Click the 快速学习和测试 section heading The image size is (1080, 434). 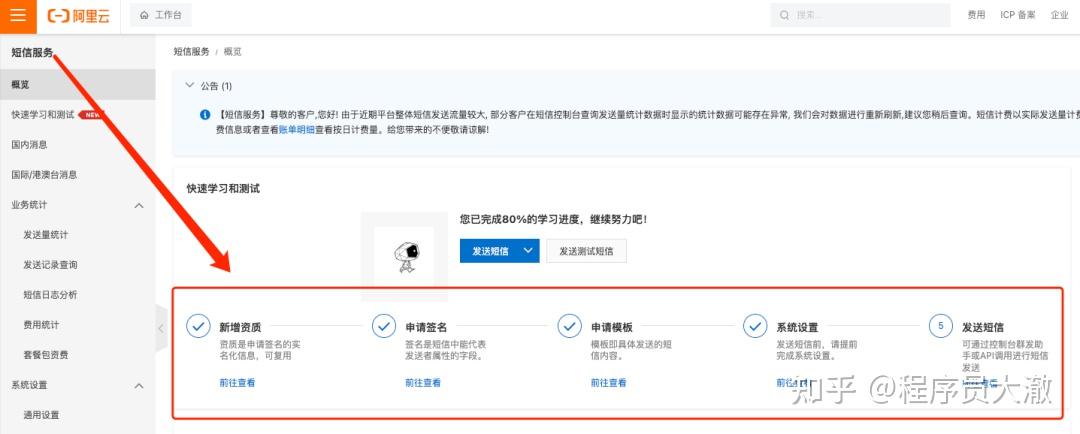pyautogui.click(x=223, y=188)
